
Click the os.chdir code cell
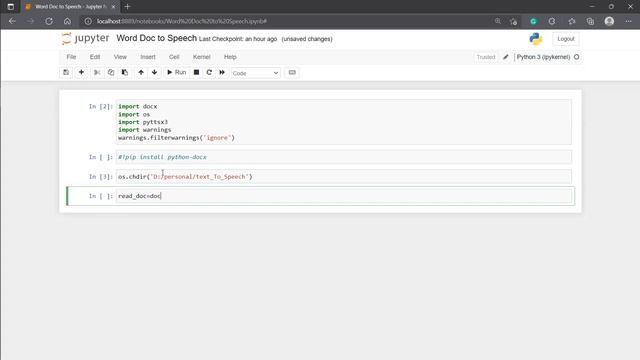tap(344, 177)
